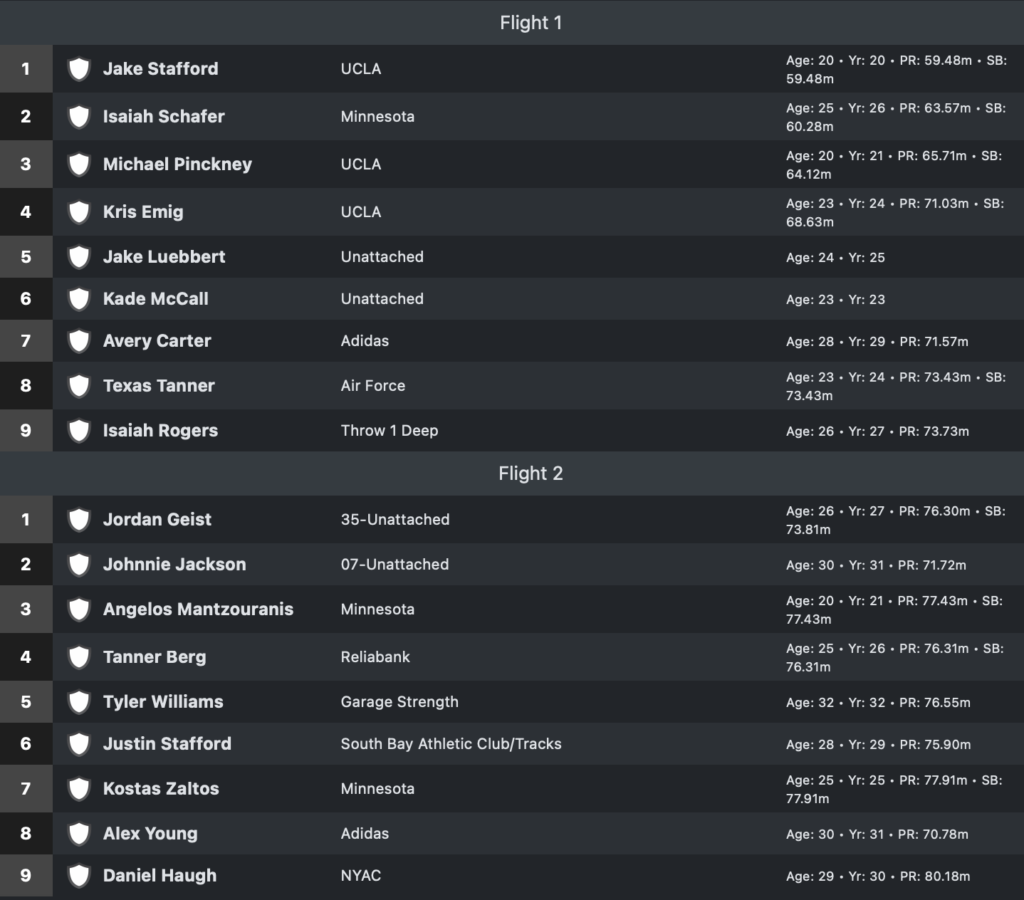This screenshot has width=1024, height=900.
Task: Click the Throw 1 Deep team name
Action: (x=389, y=431)
